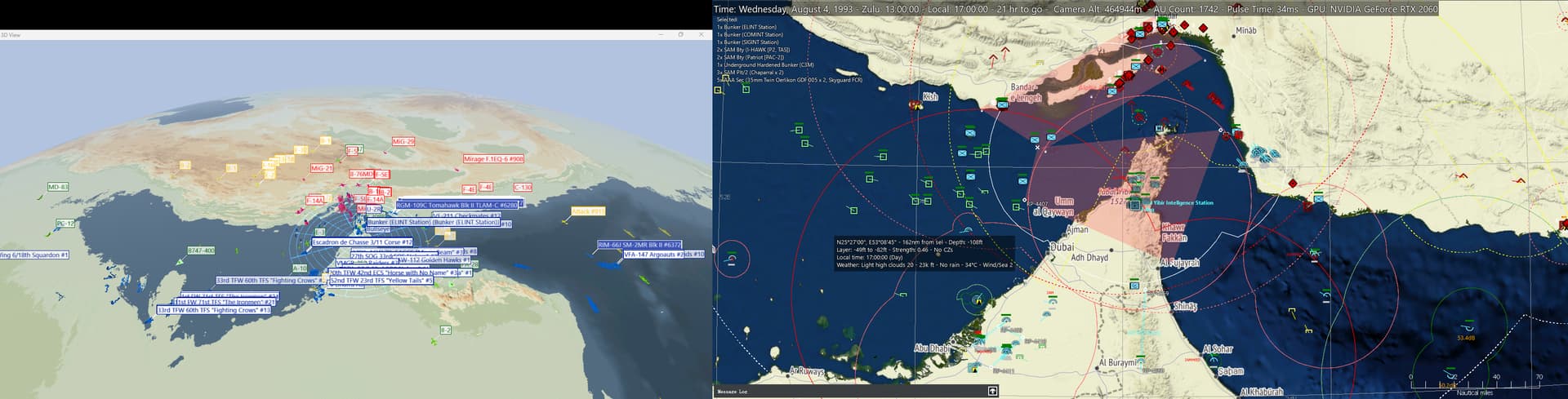Select the Attack #911 contact label
Screen dimensions: 1568x399
[588, 211]
